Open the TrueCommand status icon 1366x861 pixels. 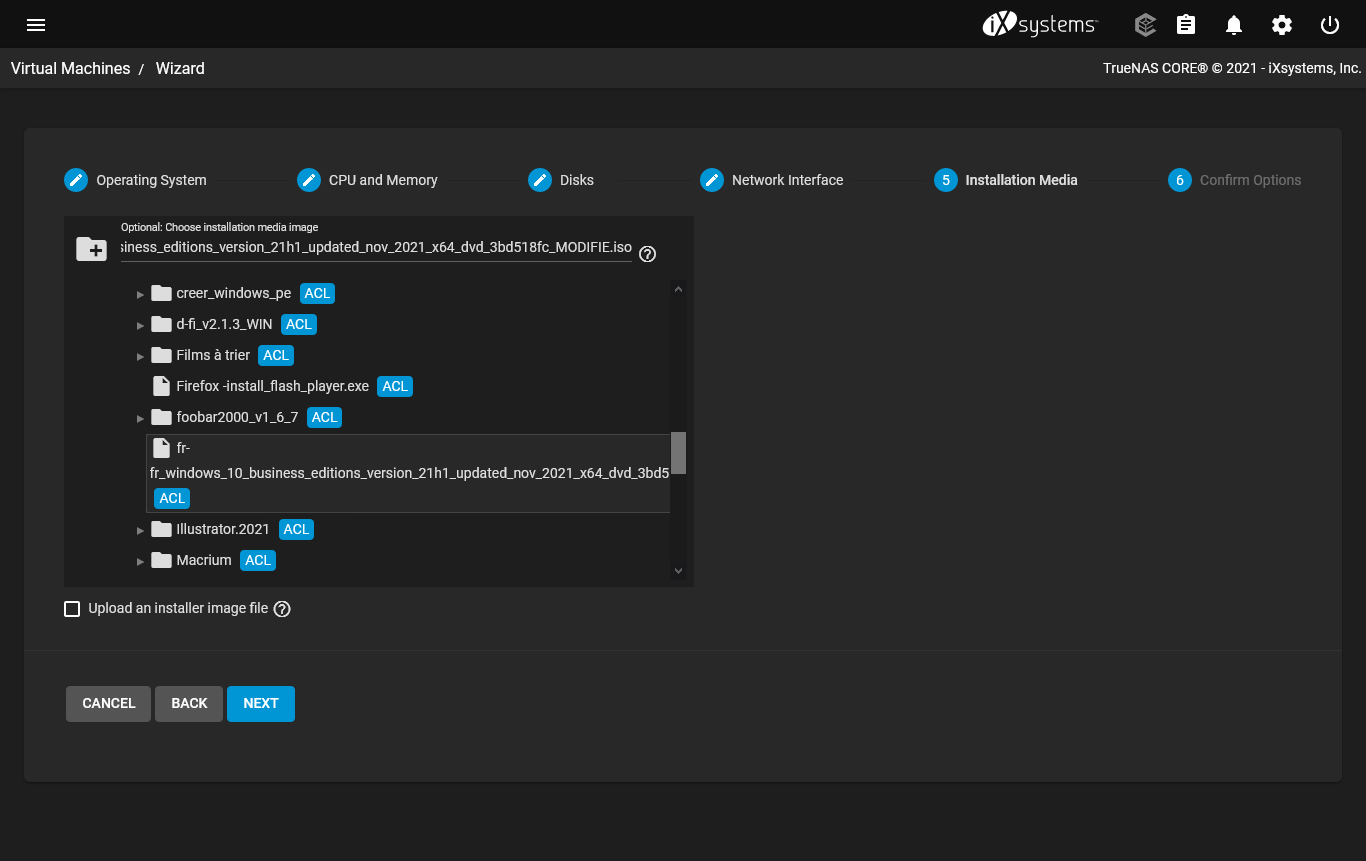point(1145,25)
